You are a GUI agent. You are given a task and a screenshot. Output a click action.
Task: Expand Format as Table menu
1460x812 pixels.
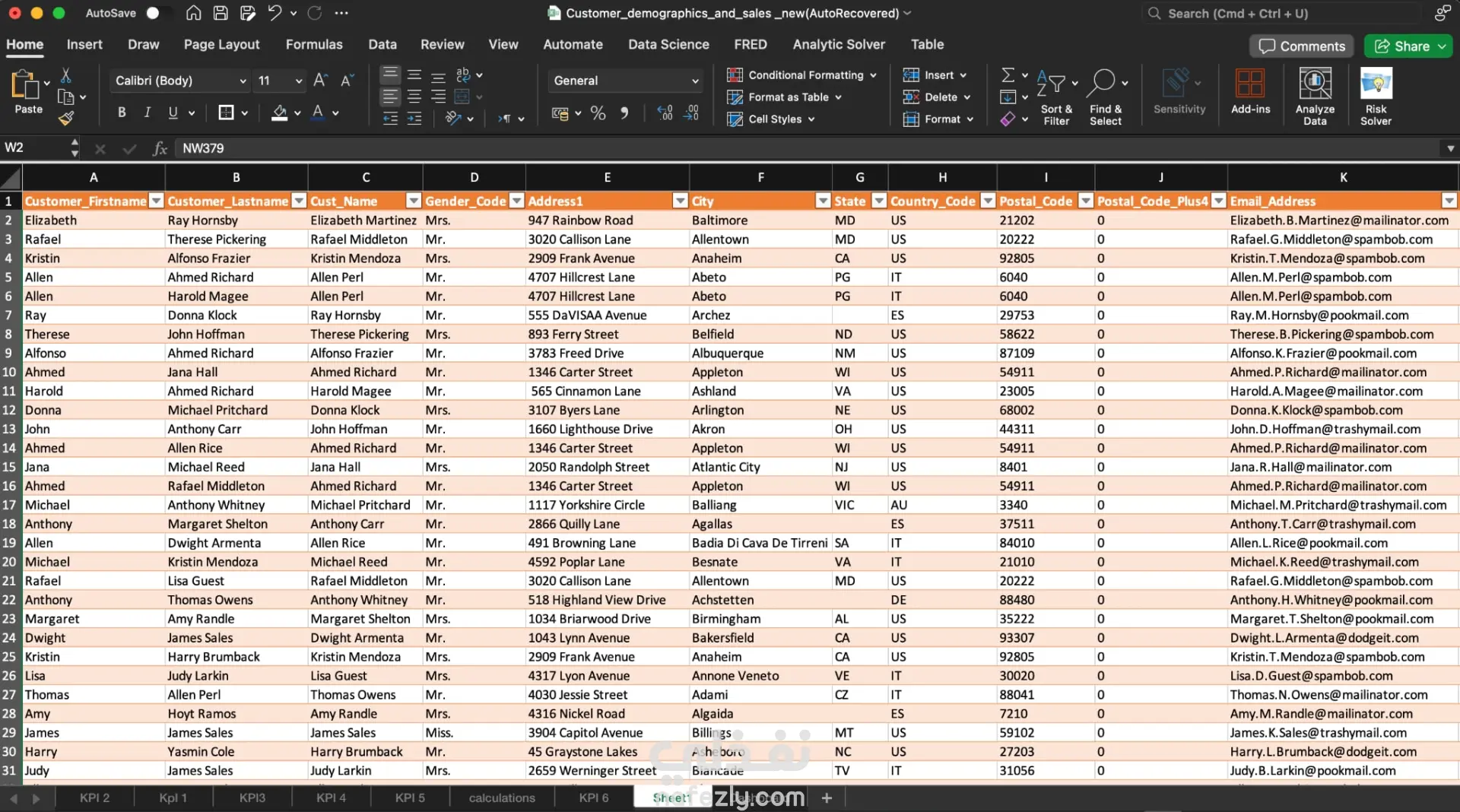[785, 97]
